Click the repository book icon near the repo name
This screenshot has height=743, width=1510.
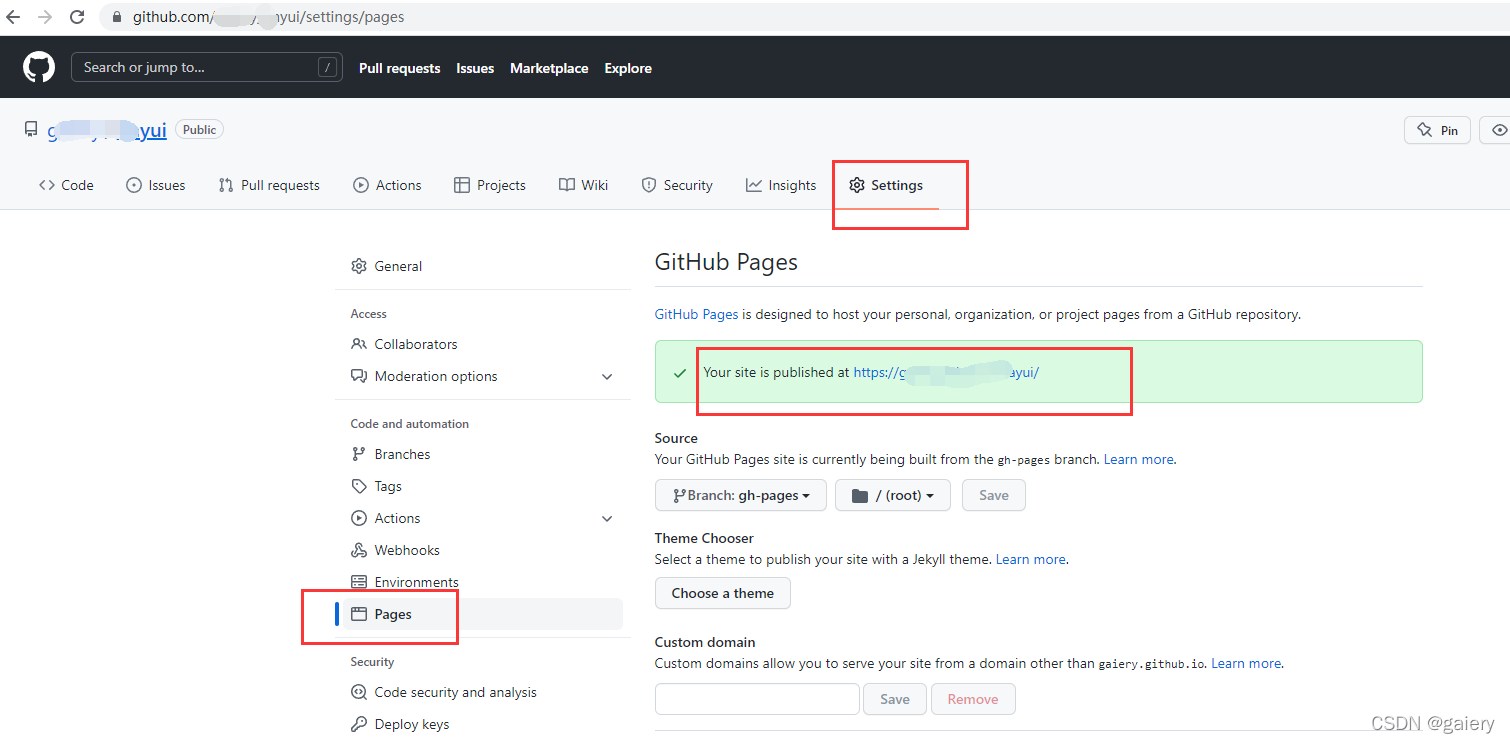tap(31, 129)
